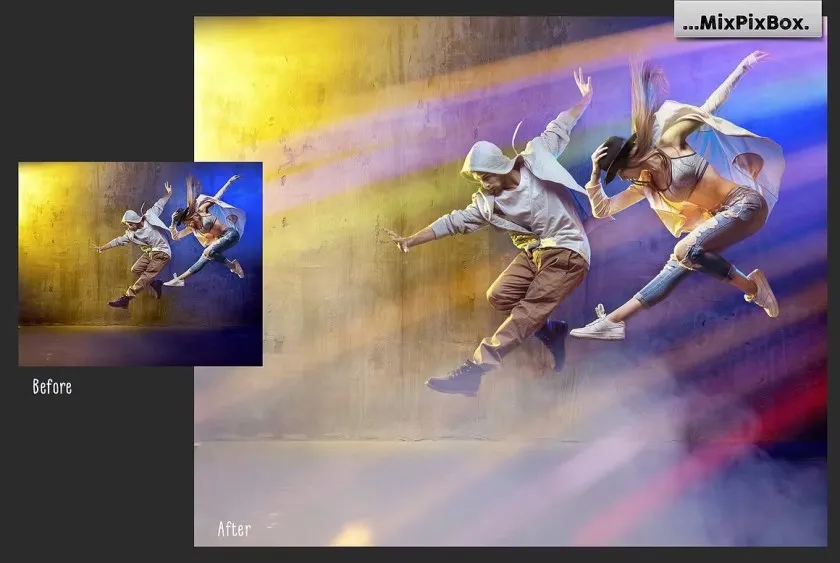Select the female dancer in After image

click(690, 200)
